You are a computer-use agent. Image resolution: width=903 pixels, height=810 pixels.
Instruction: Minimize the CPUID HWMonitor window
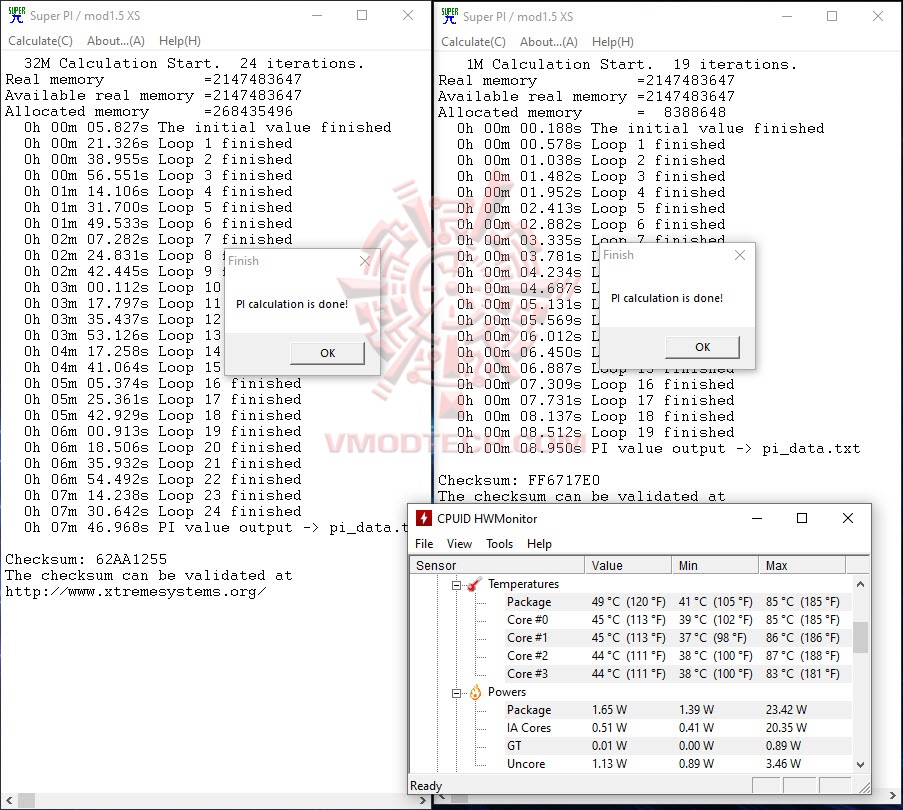(757, 518)
